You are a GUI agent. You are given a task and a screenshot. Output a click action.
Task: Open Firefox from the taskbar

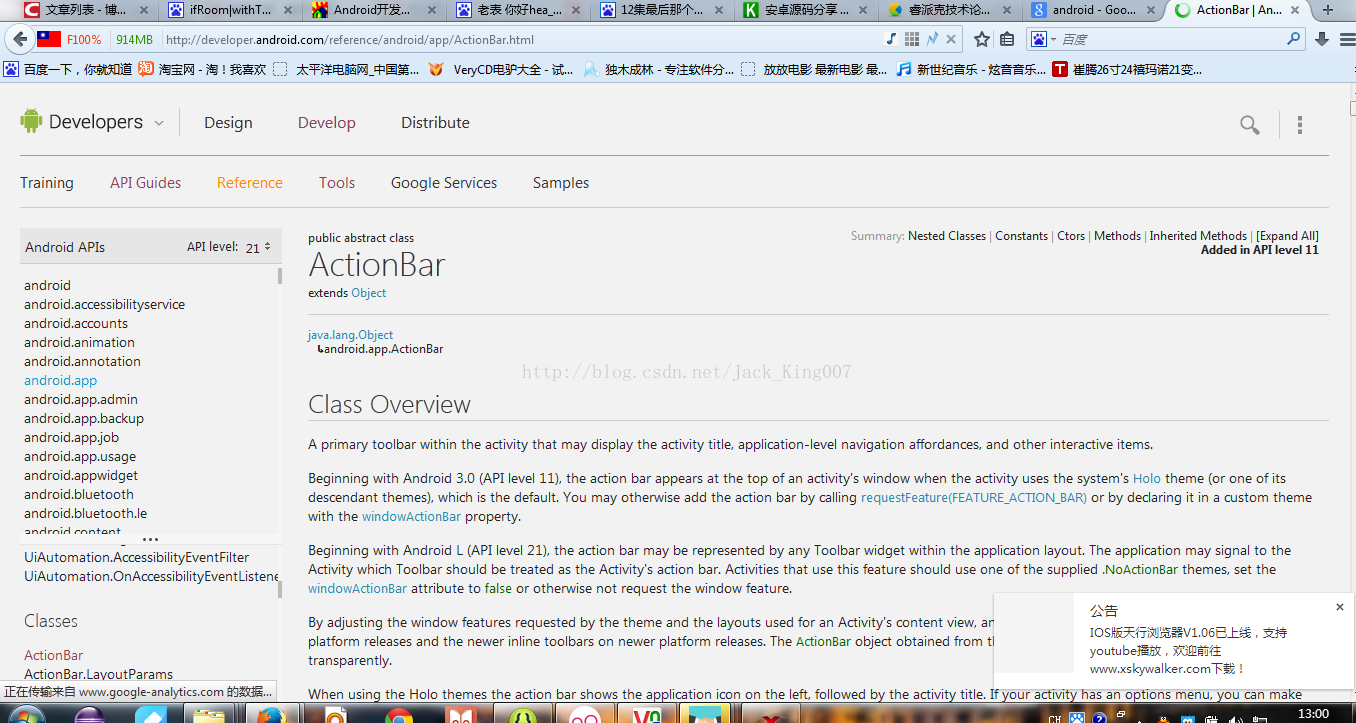pos(270,714)
